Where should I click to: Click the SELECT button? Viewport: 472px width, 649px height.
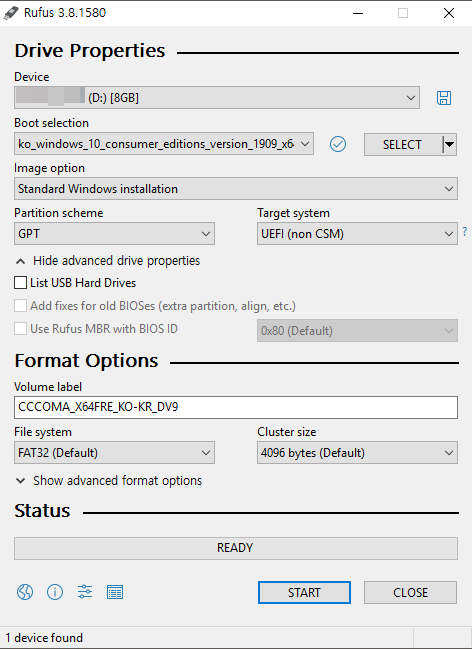[x=403, y=144]
